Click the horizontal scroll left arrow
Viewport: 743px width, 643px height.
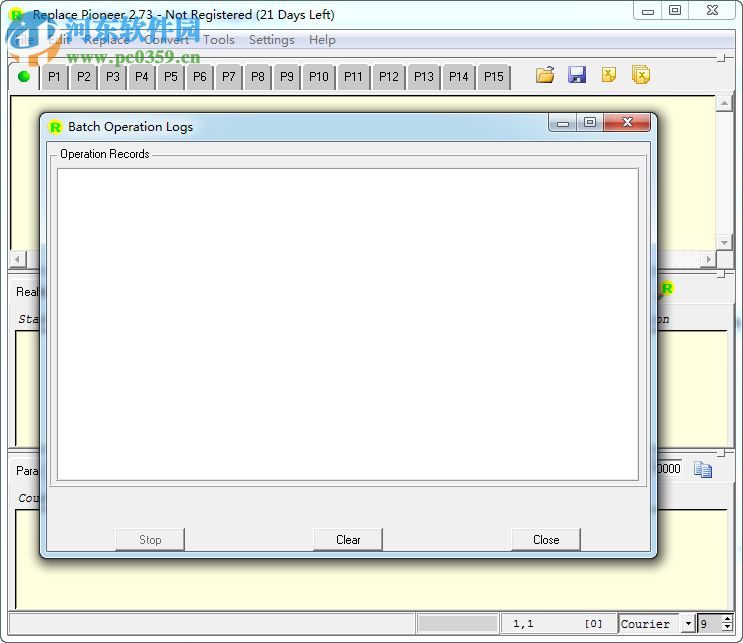pyautogui.click(x=18, y=259)
